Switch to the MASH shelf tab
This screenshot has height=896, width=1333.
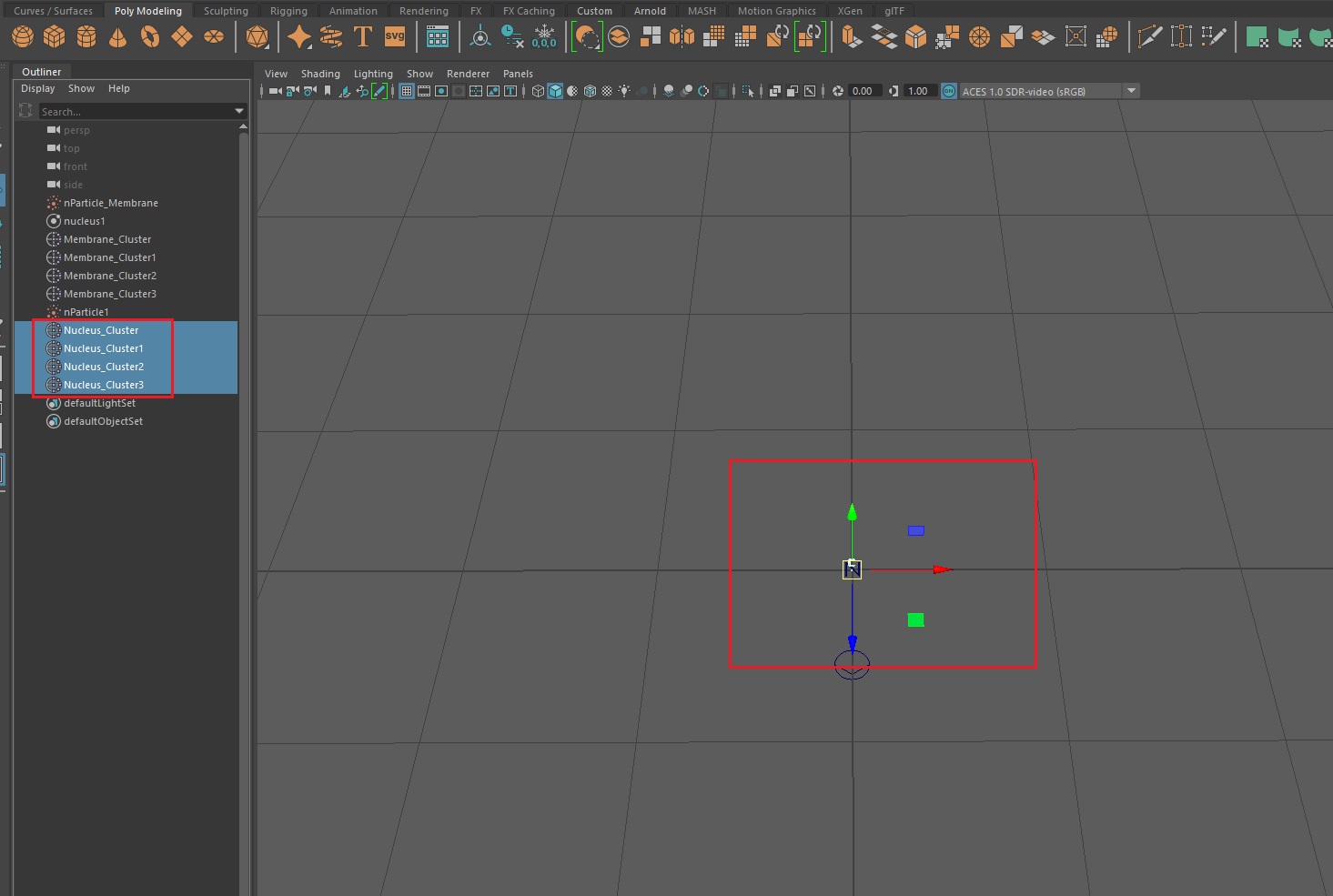(x=702, y=11)
